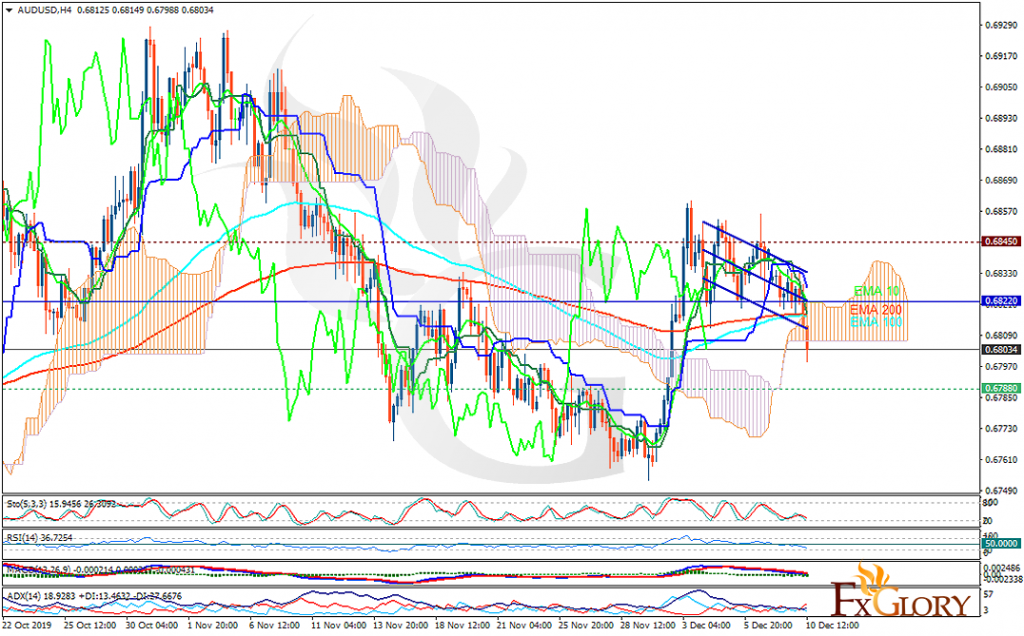
Task: Open the chart menu arrow beside AUDUSD,H4
Action: (x=9, y=10)
